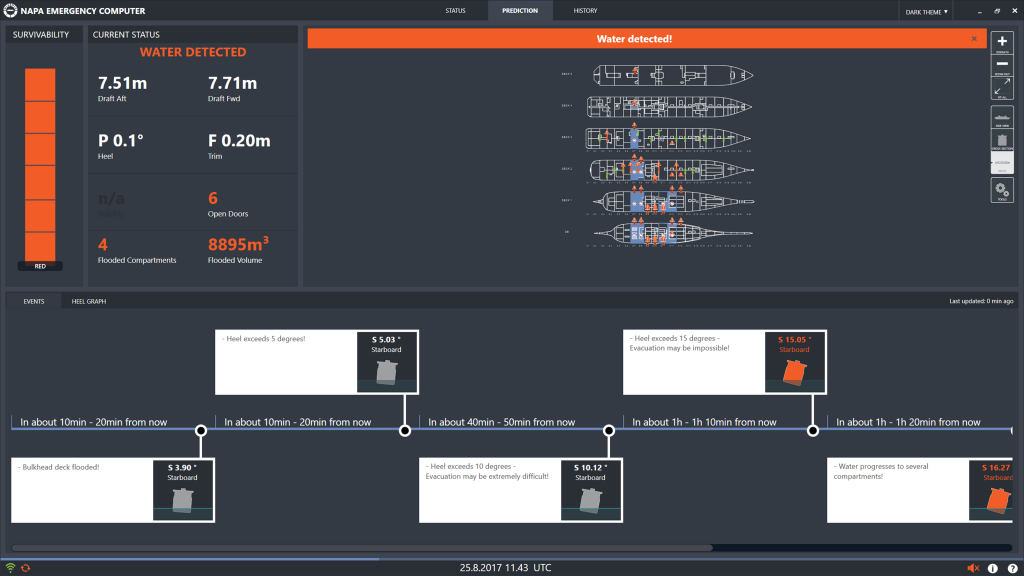Click the horizontal events timeline scrollbar

[362, 548]
